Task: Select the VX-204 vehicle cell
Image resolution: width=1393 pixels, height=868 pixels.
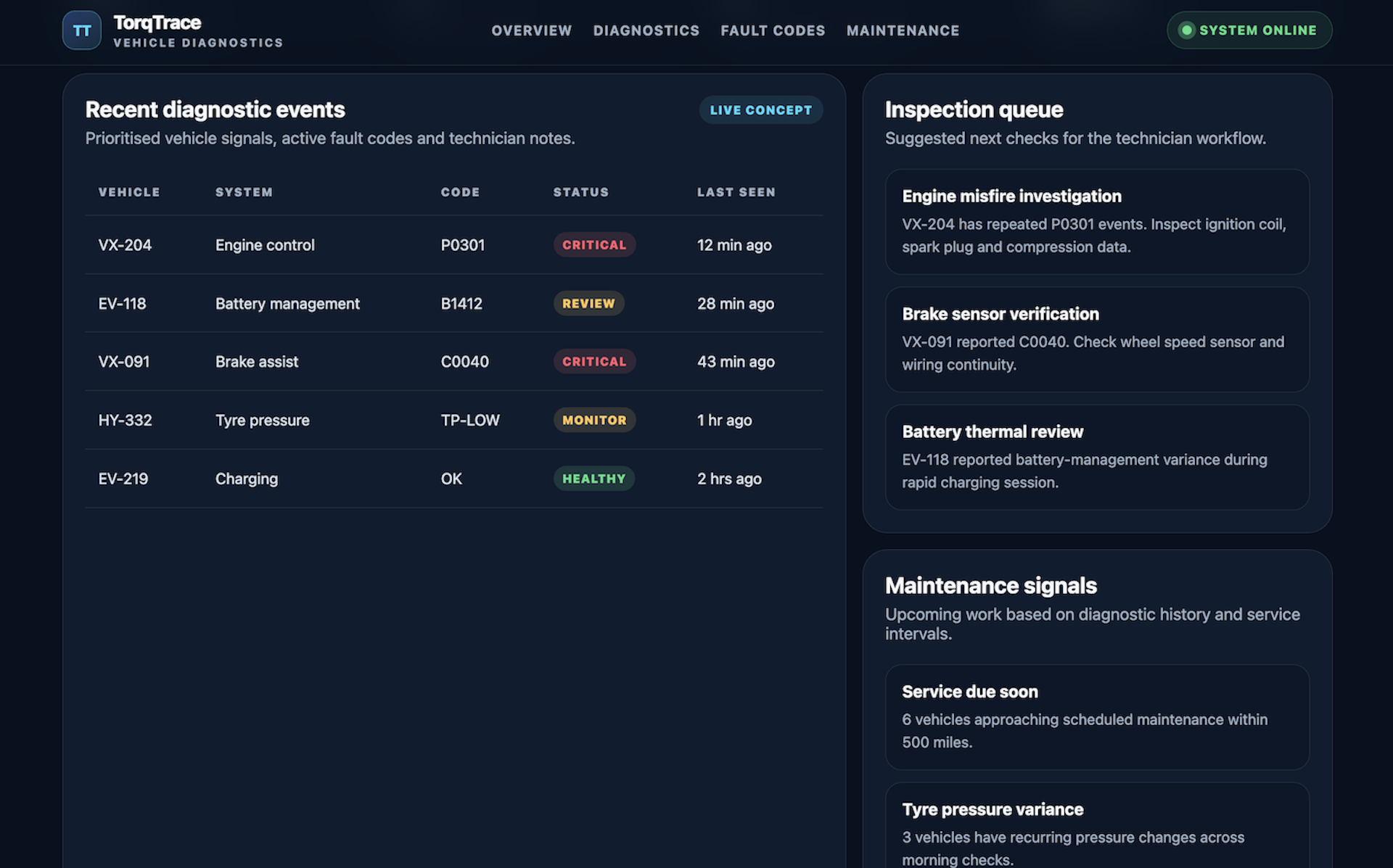Action: (x=125, y=245)
